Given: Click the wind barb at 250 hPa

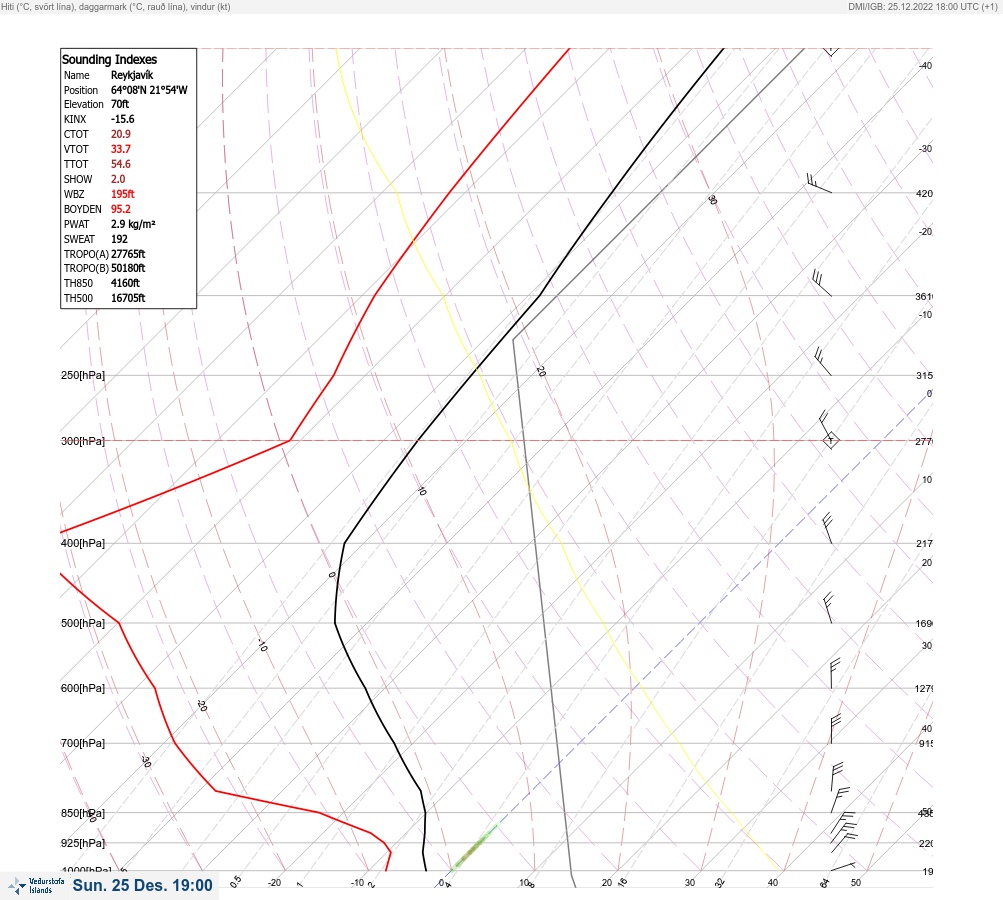Looking at the screenshot, I should [x=823, y=361].
